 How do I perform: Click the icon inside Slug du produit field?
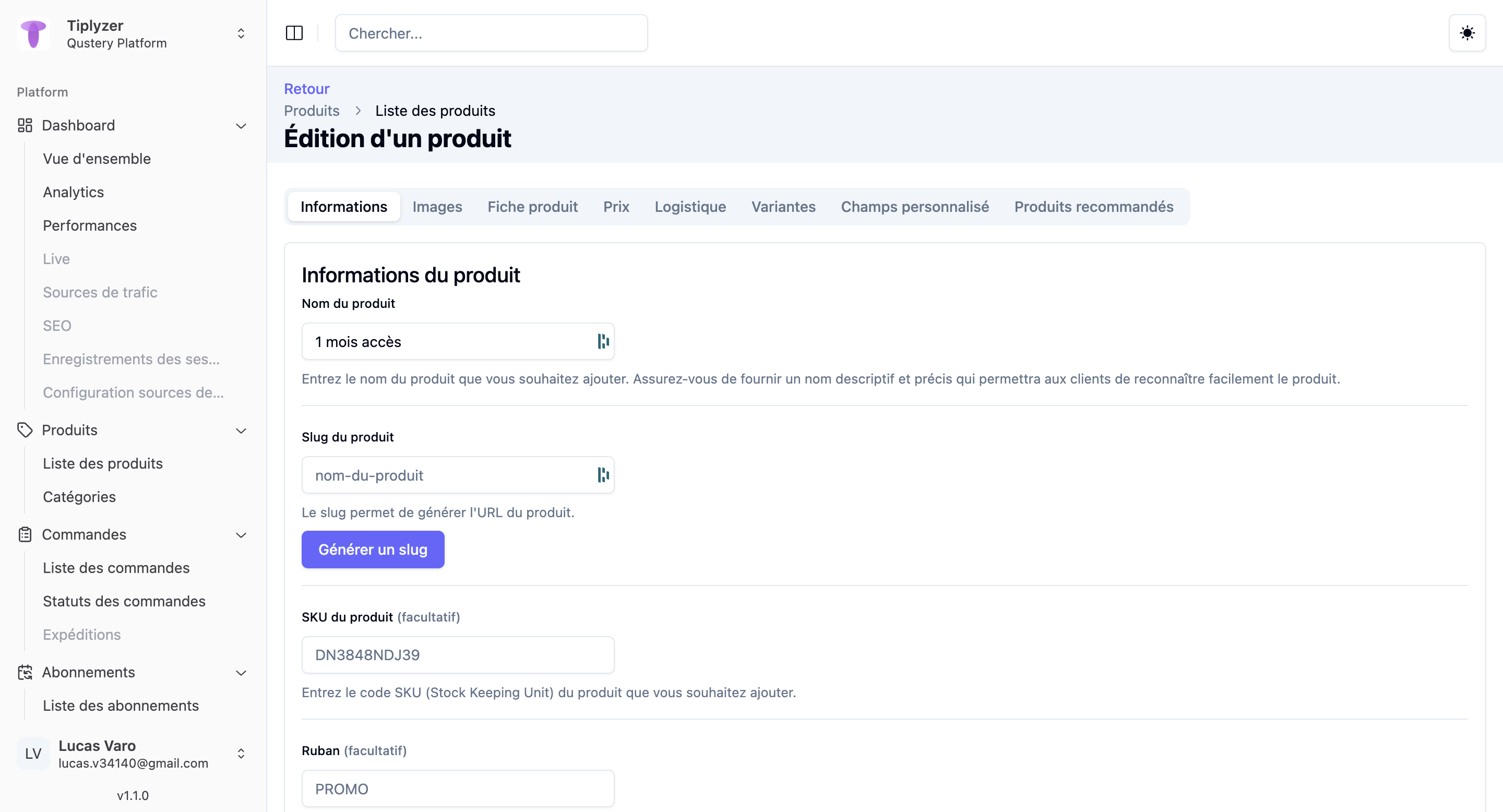603,475
